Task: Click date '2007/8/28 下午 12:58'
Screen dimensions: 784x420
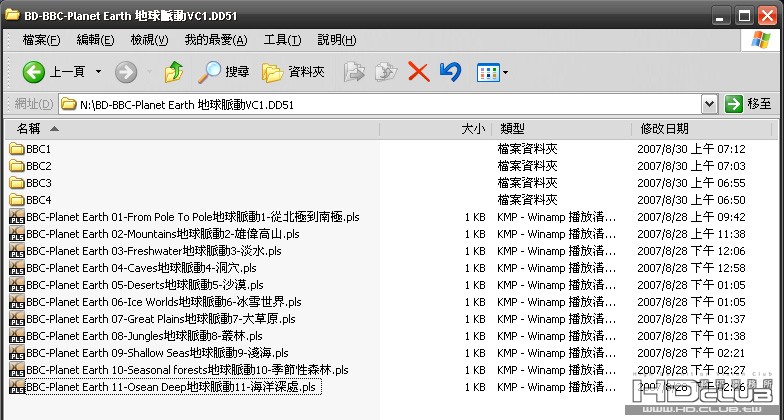Action: pyautogui.click(x=691, y=268)
